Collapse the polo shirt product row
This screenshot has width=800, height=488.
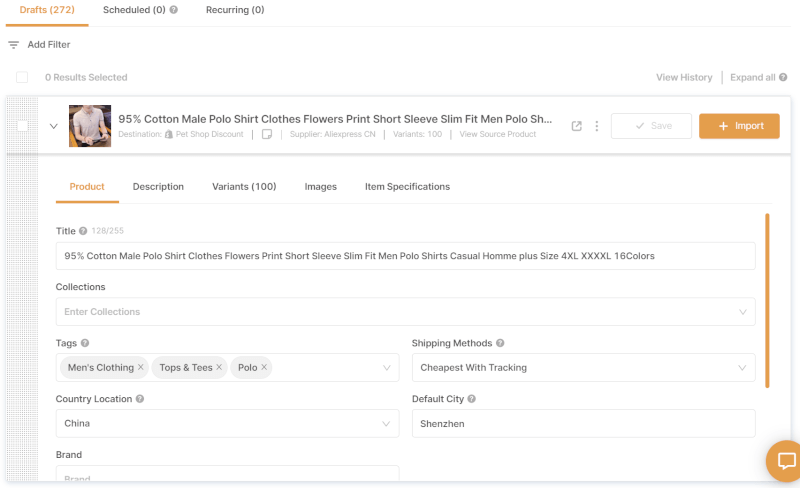coord(54,126)
